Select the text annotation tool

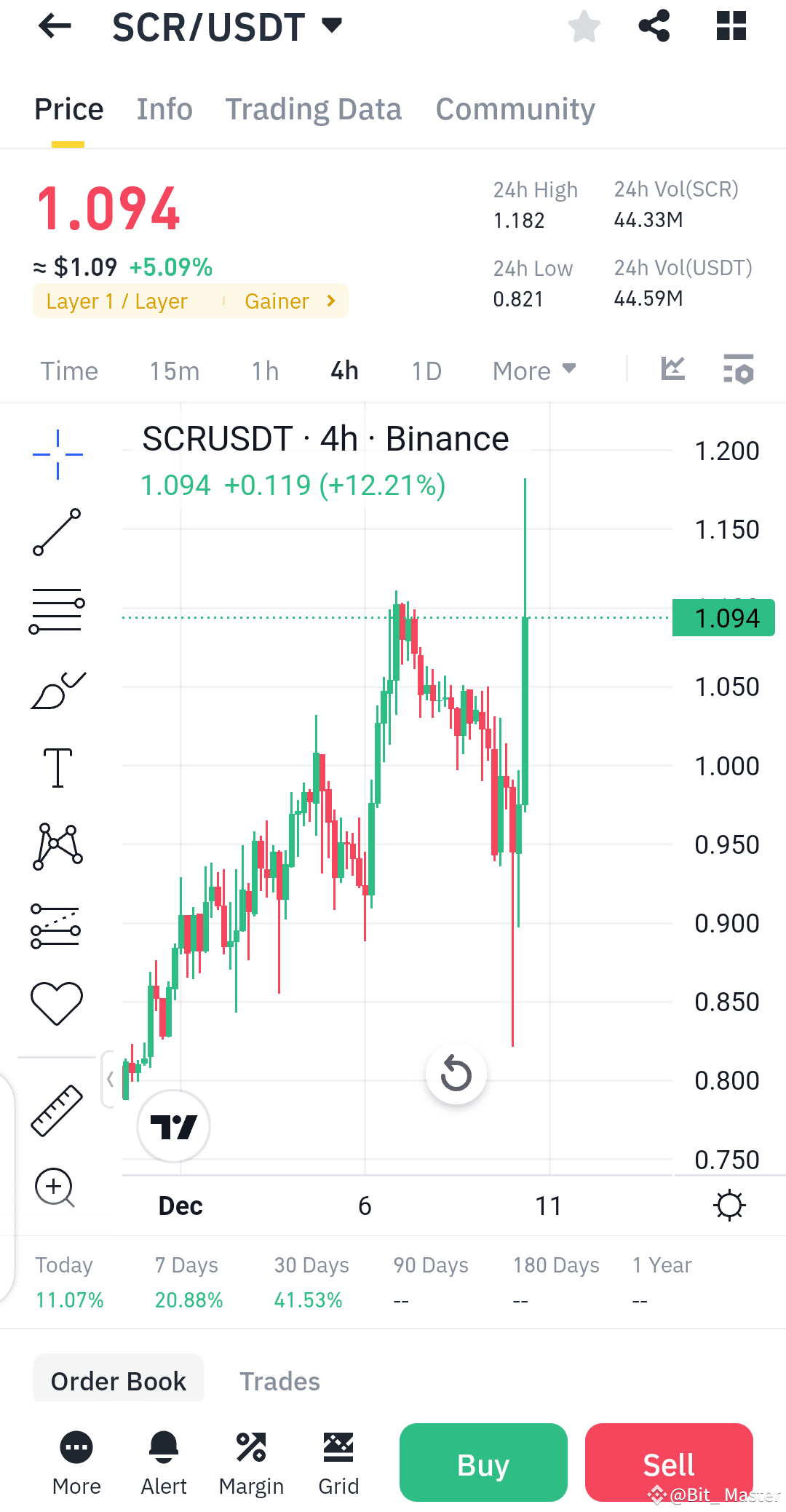coord(57,768)
